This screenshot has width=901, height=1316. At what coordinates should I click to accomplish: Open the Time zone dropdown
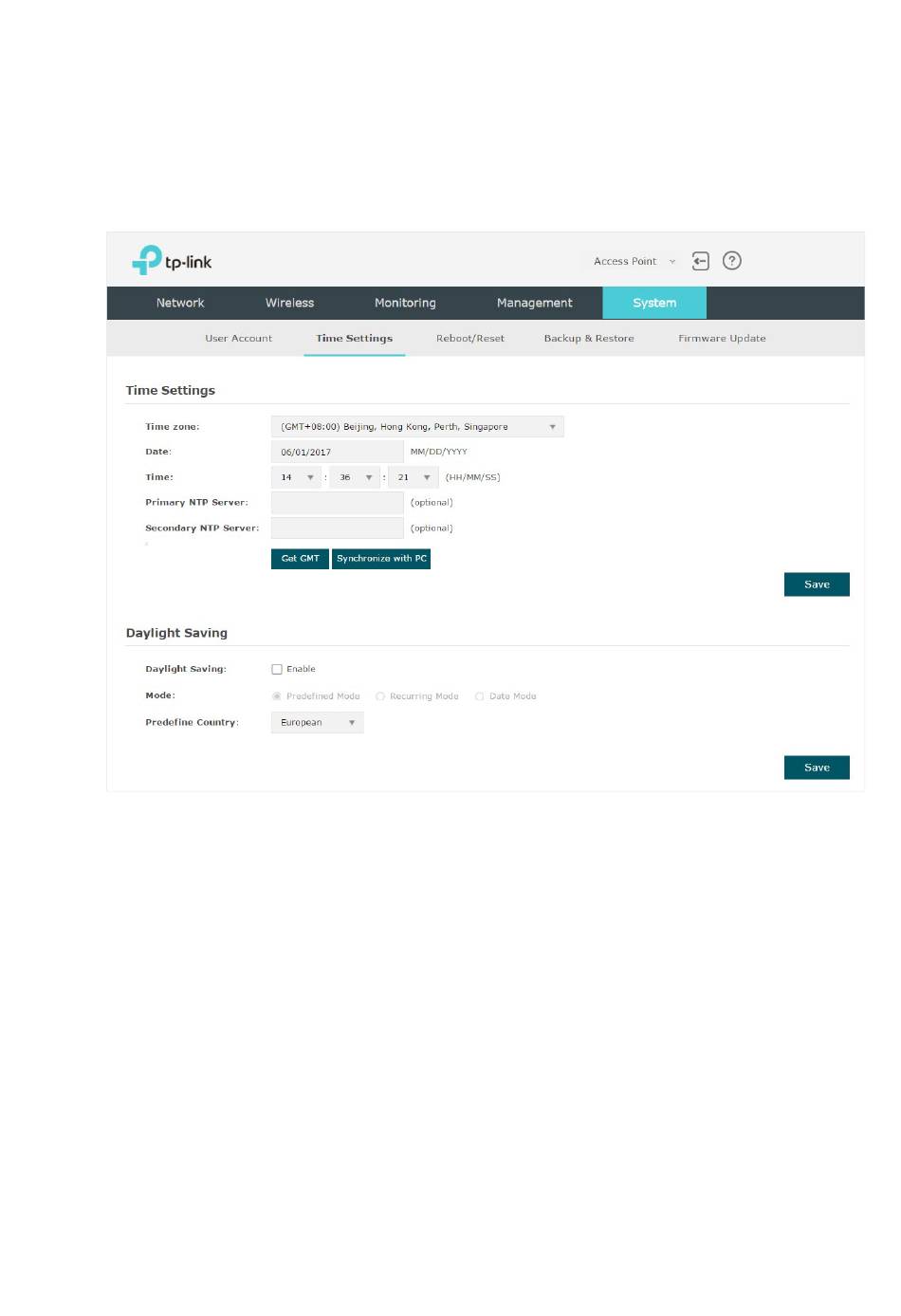tap(417, 427)
